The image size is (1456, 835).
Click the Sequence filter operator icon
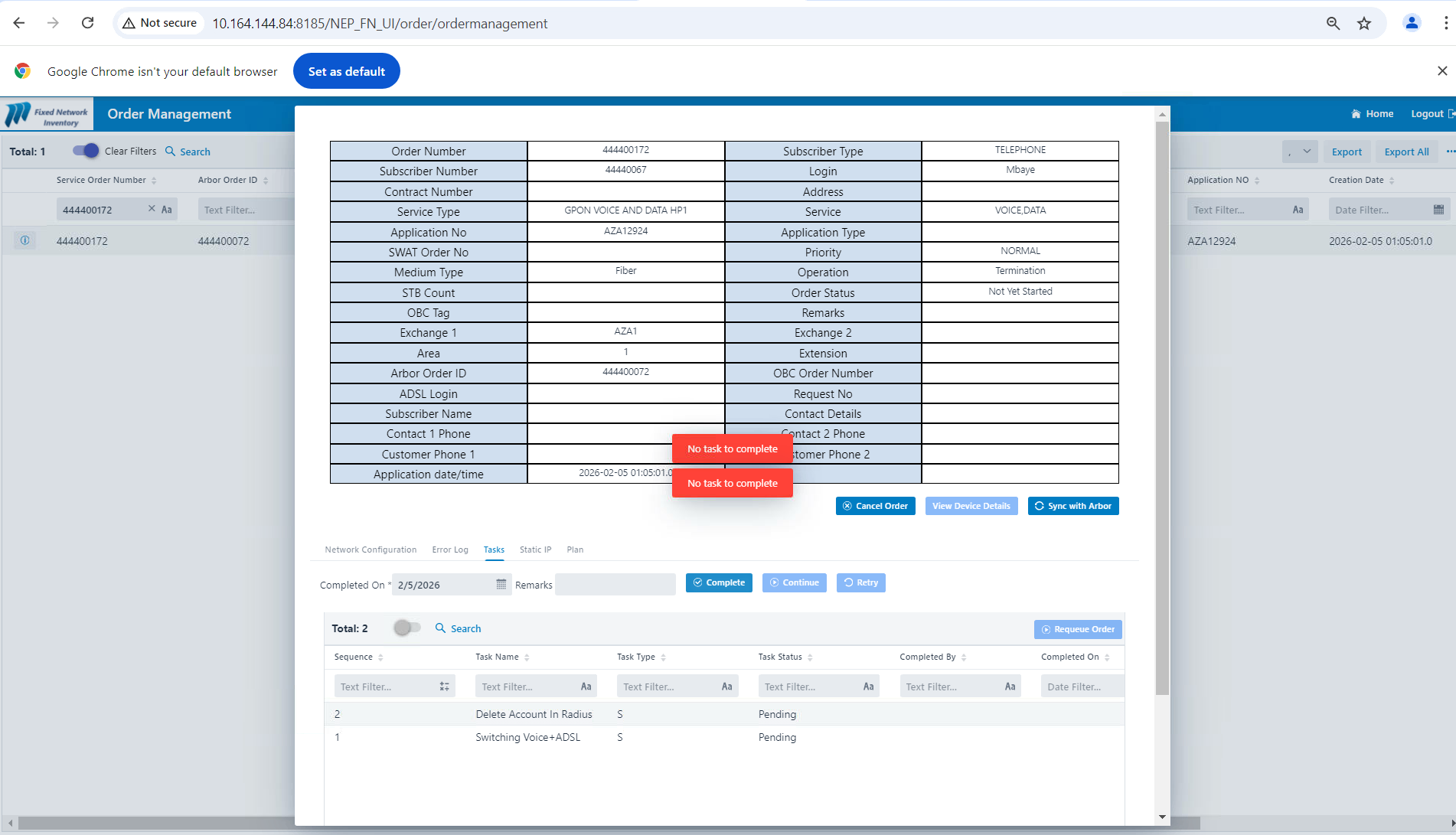click(444, 687)
